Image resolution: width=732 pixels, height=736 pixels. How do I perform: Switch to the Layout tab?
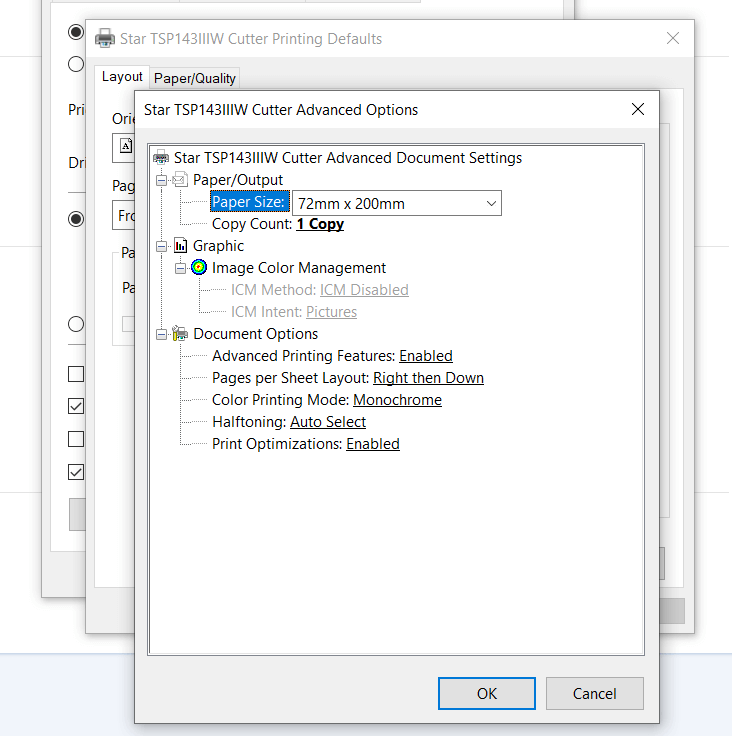[122, 77]
